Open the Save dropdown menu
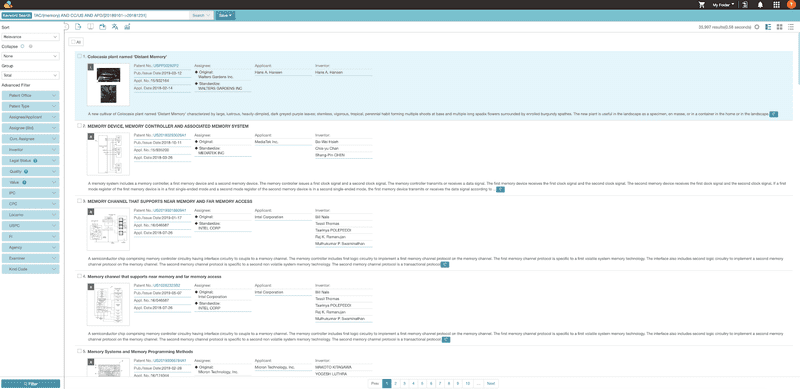Viewport: 800px width, 389px height. click(x=225, y=15)
